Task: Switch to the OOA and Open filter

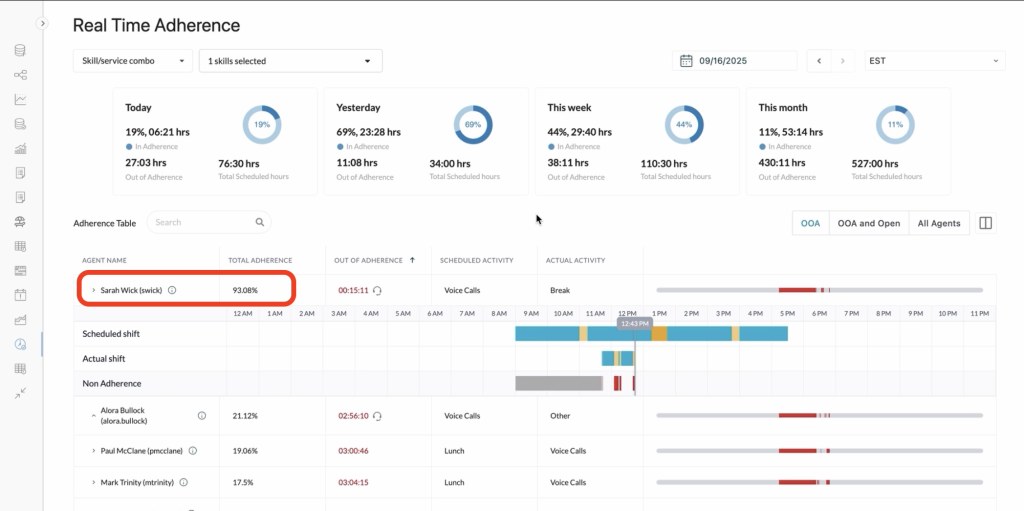Action: (868, 223)
